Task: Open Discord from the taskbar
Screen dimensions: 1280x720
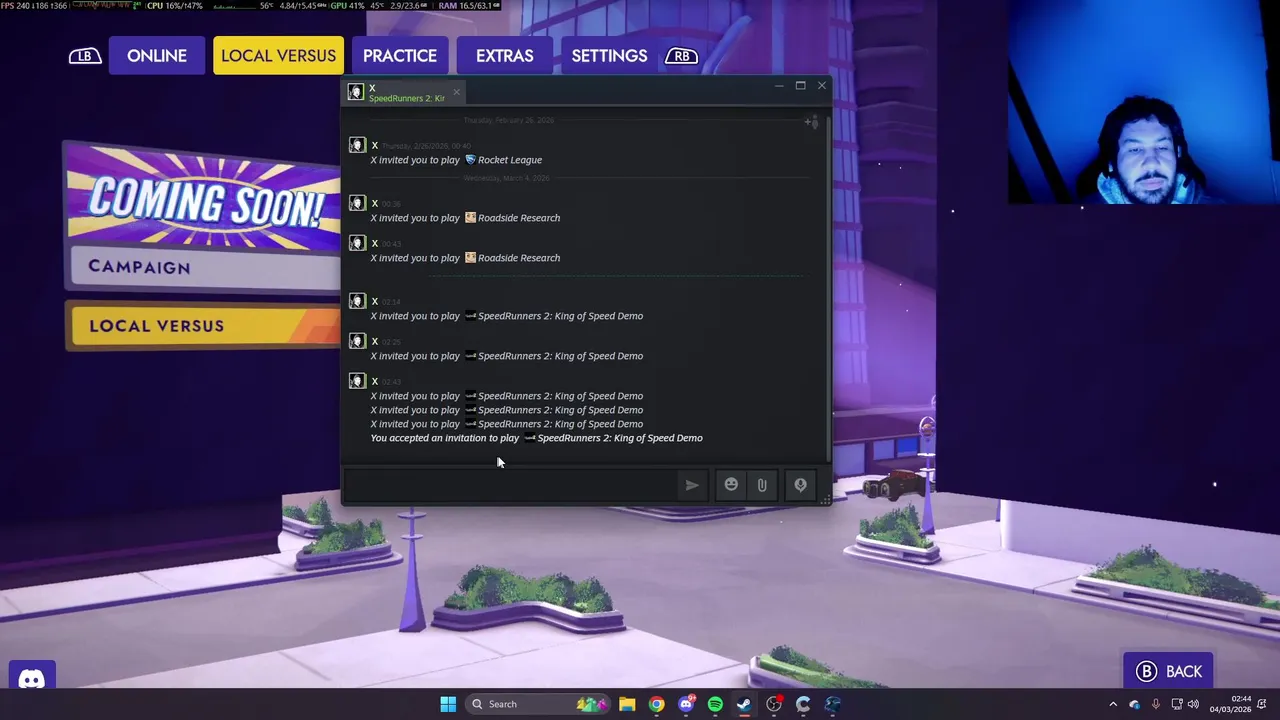Action: pos(686,704)
